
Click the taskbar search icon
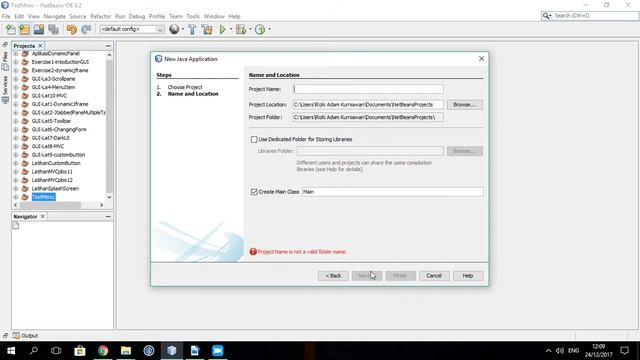pos(34,351)
